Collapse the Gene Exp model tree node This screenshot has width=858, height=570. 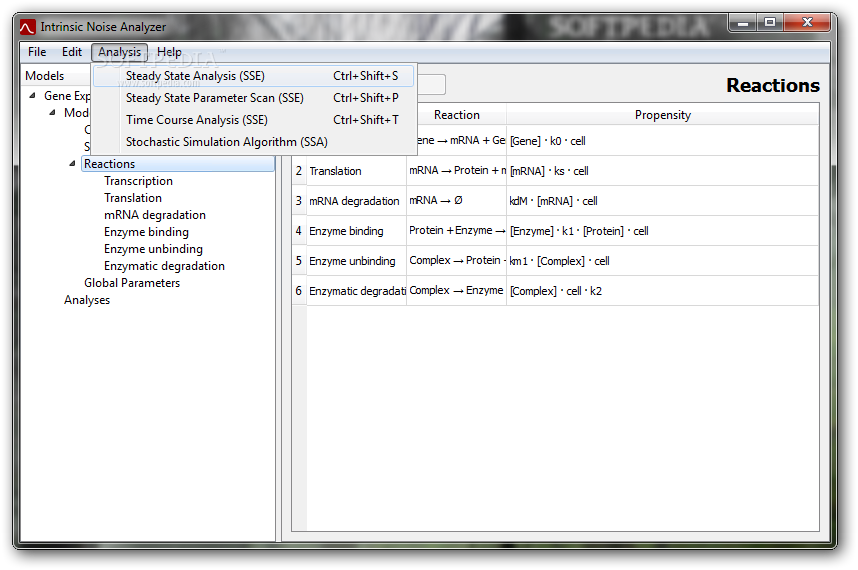(x=32, y=96)
